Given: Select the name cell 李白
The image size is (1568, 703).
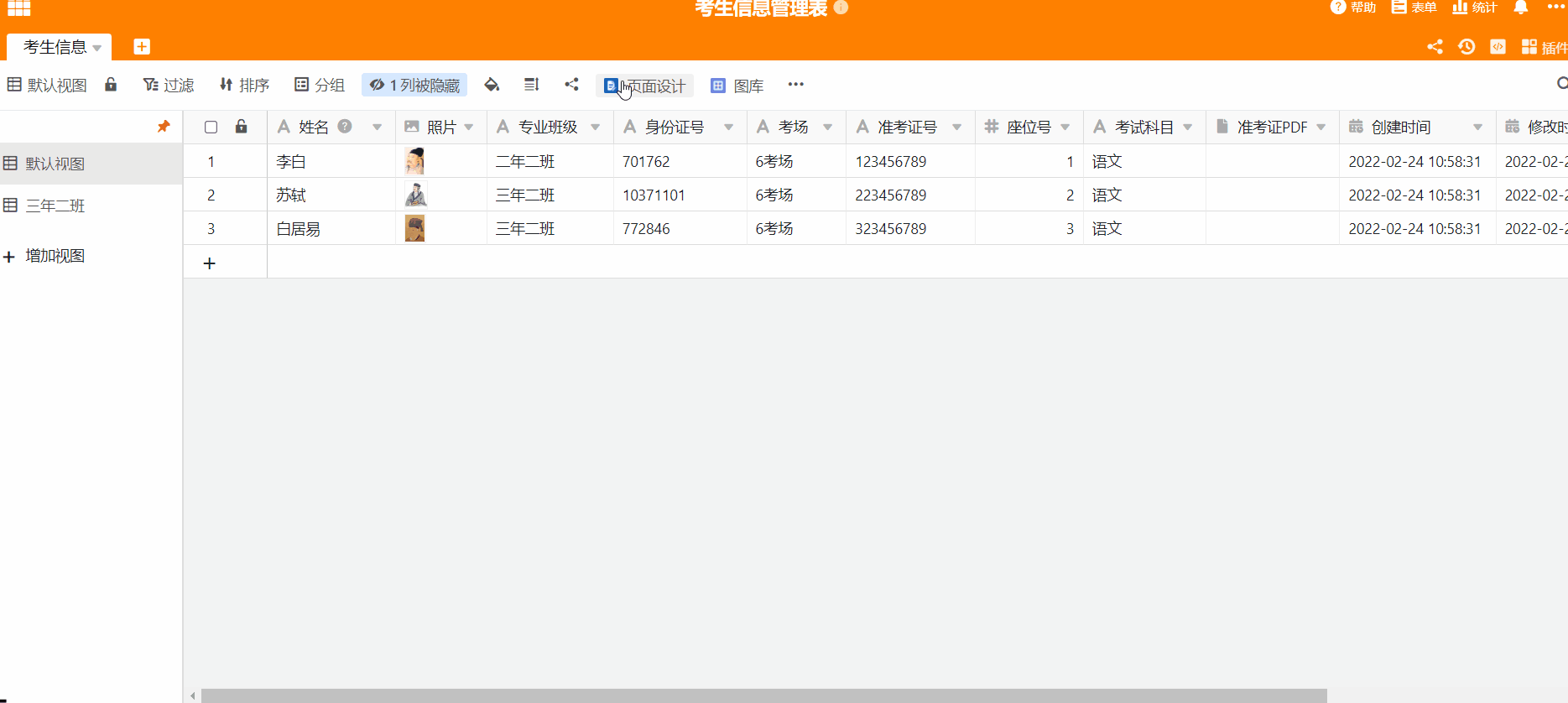Looking at the screenshot, I should [x=331, y=161].
